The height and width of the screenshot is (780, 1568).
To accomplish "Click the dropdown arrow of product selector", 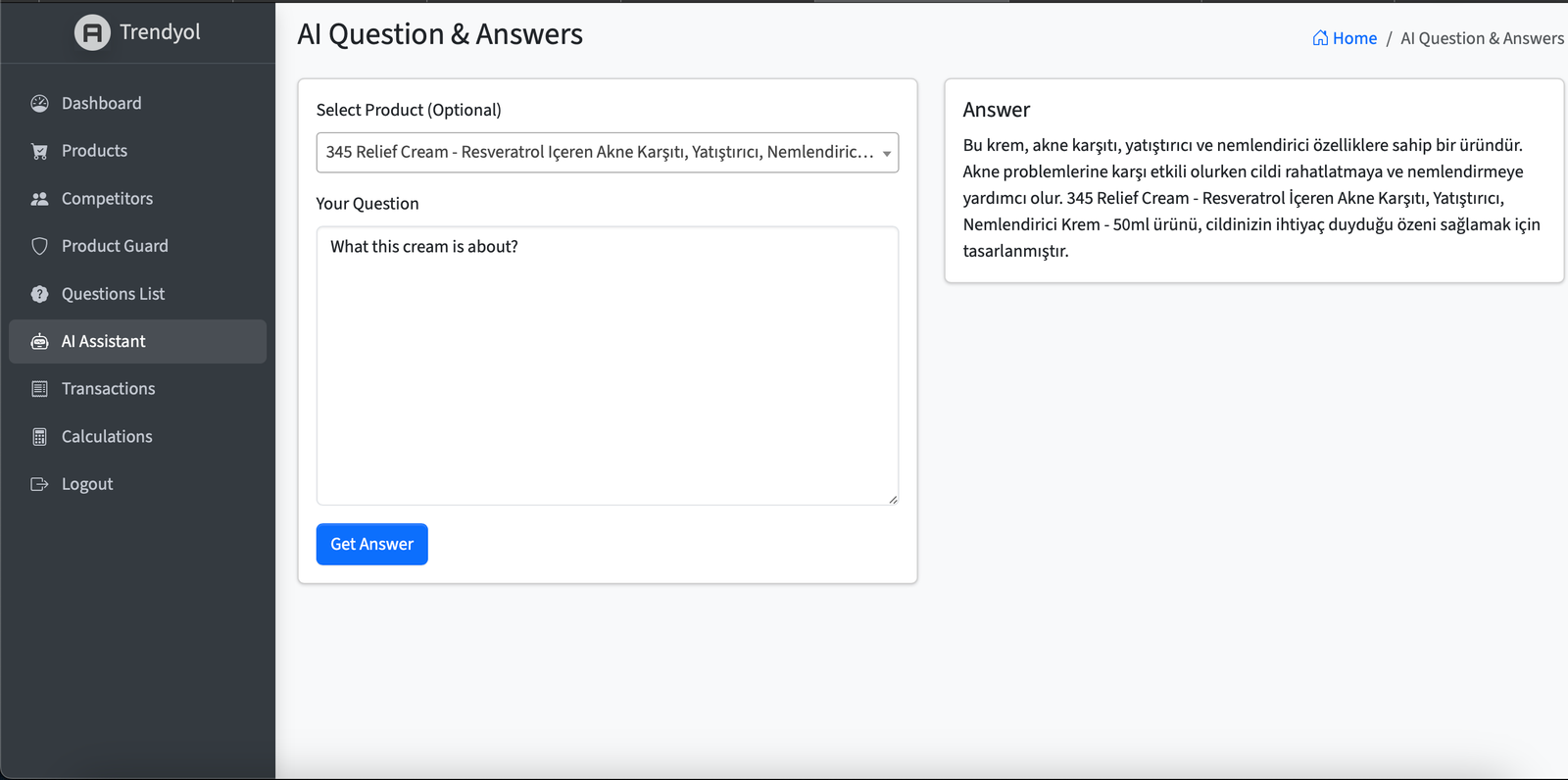I will [886, 154].
